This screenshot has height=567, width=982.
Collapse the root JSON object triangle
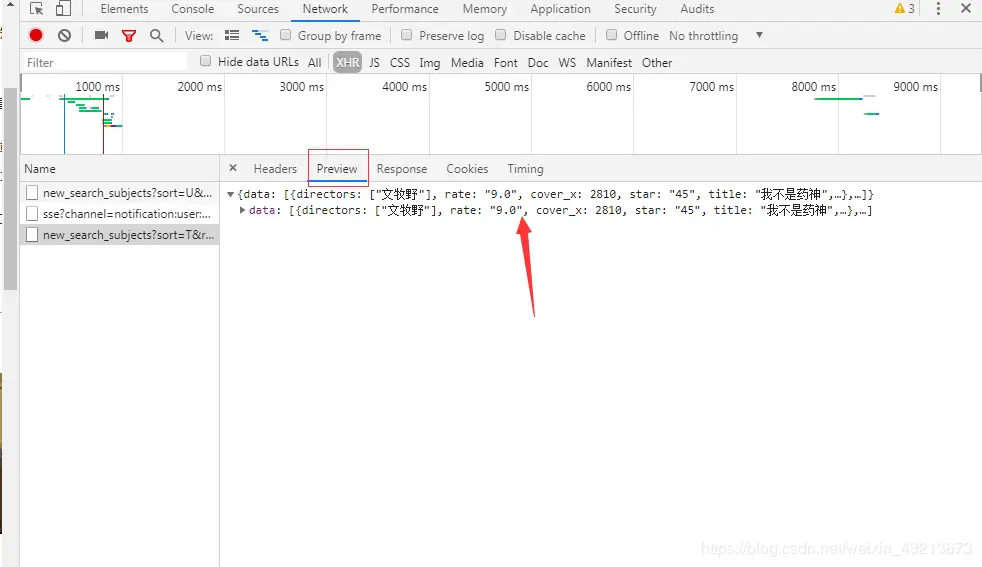tap(230, 194)
